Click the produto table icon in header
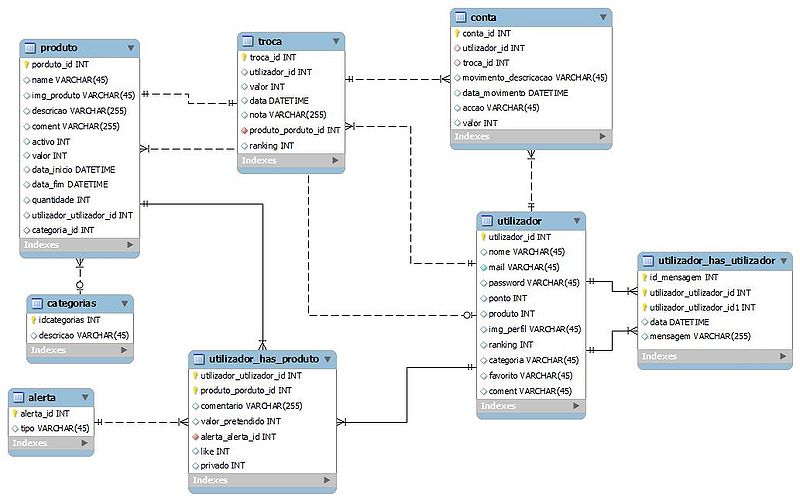800x501 pixels. pos(30,47)
